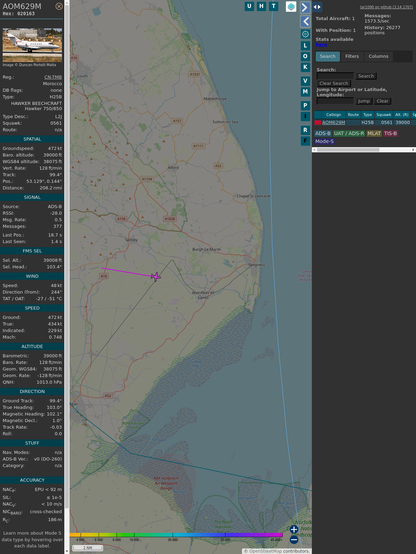The height and width of the screenshot is (554, 416).
Task: Toggle the O button on map
Action: [x=305, y=56]
